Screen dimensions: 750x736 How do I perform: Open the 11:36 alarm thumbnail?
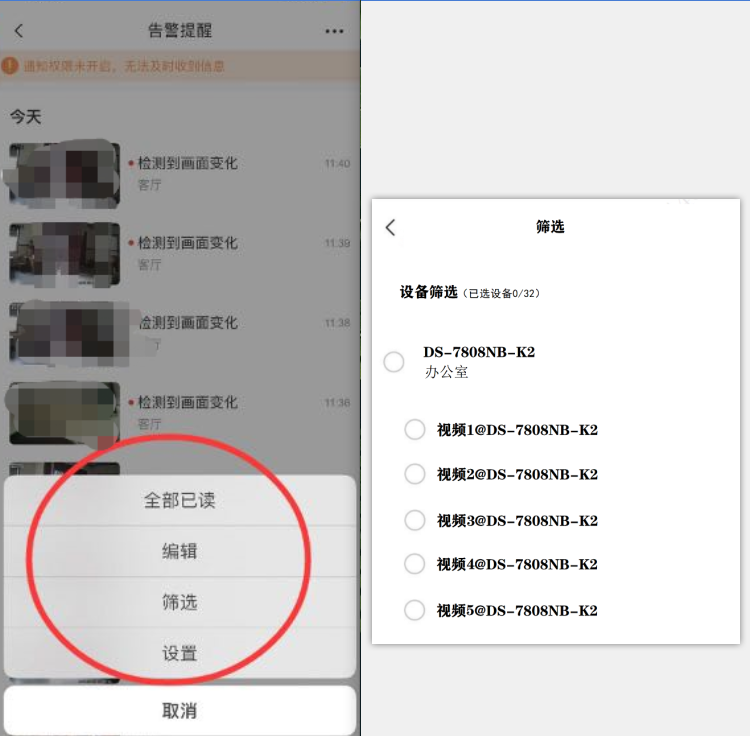click(x=64, y=414)
